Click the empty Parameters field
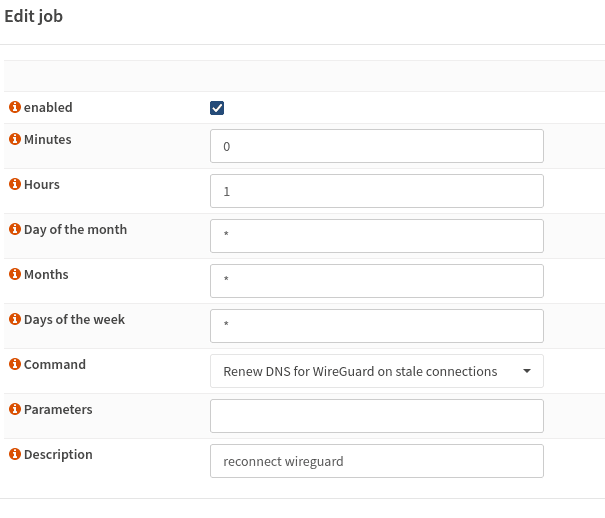 (377, 416)
